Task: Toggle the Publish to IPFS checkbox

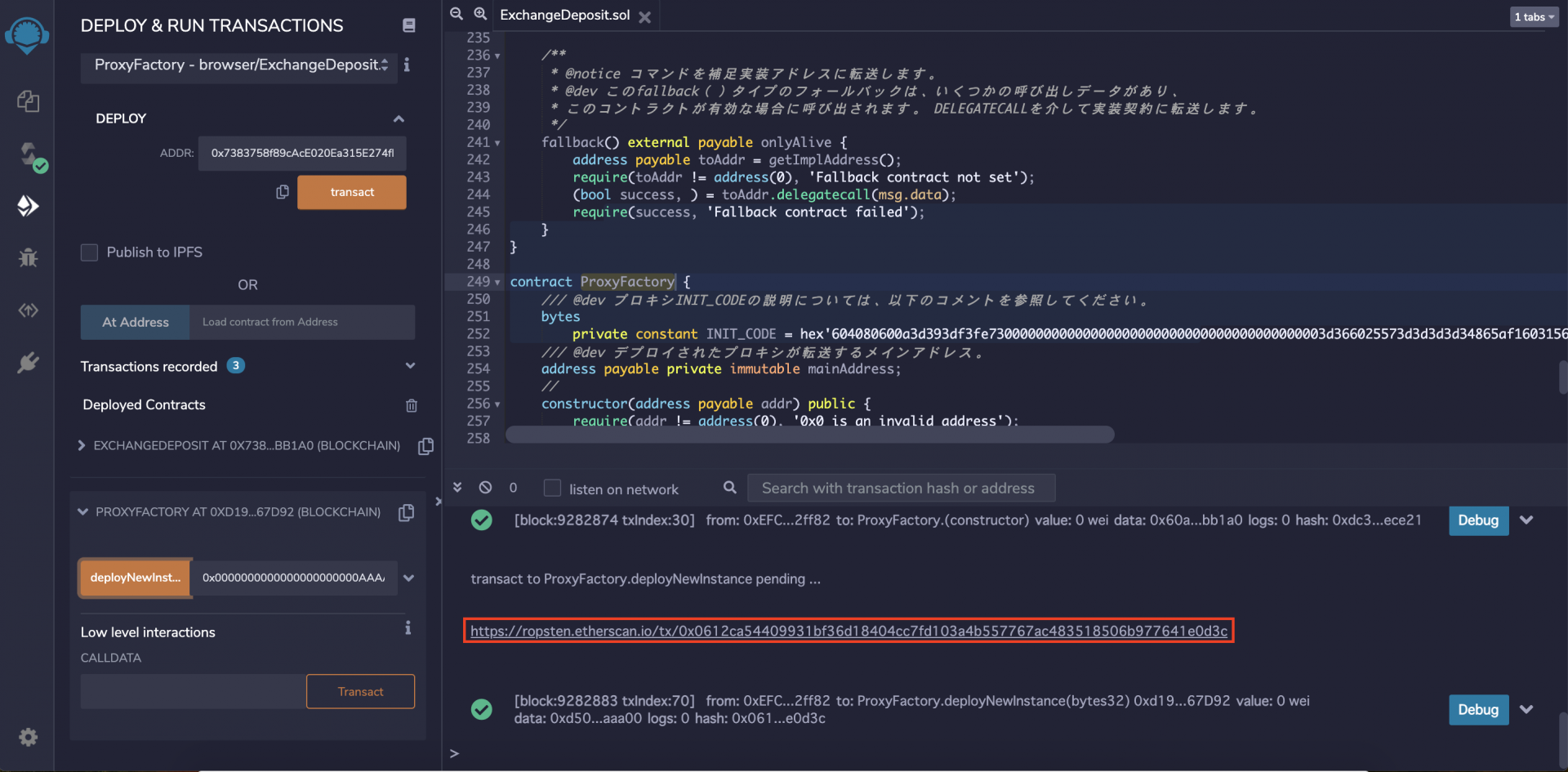Action: pyautogui.click(x=90, y=252)
